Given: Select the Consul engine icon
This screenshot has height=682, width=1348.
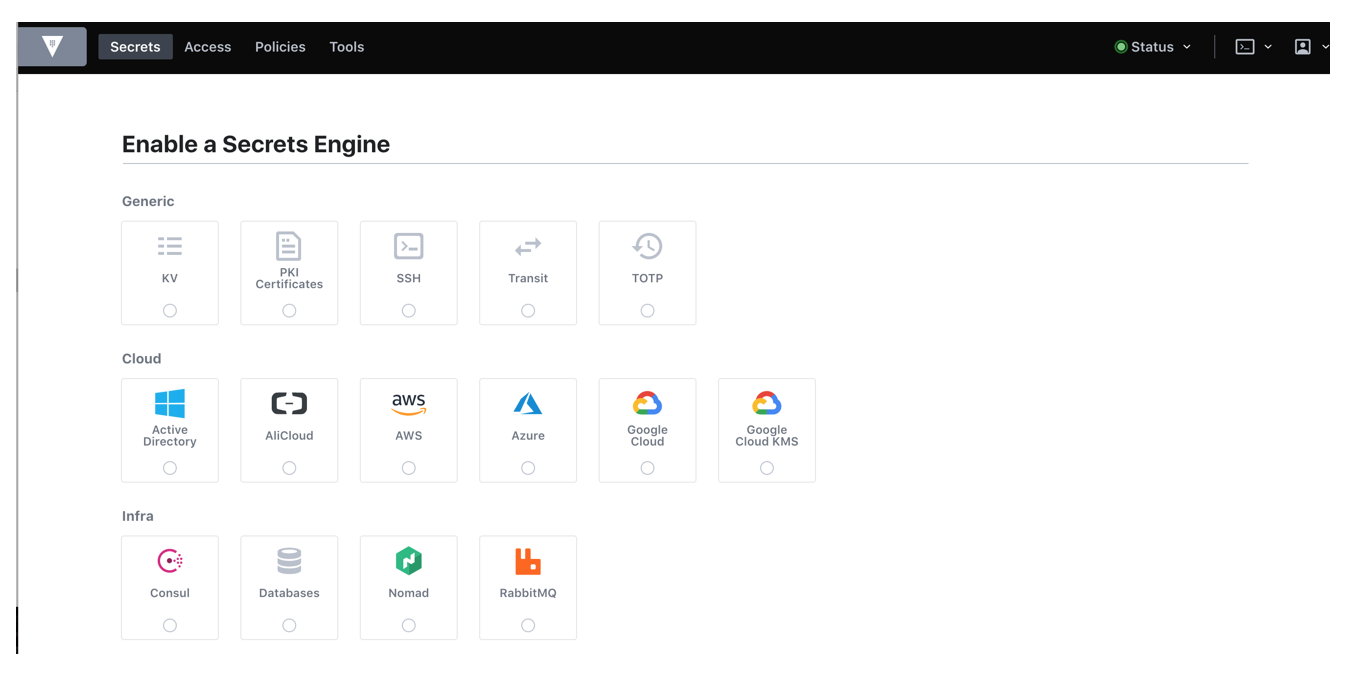Looking at the screenshot, I should tap(169, 561).
